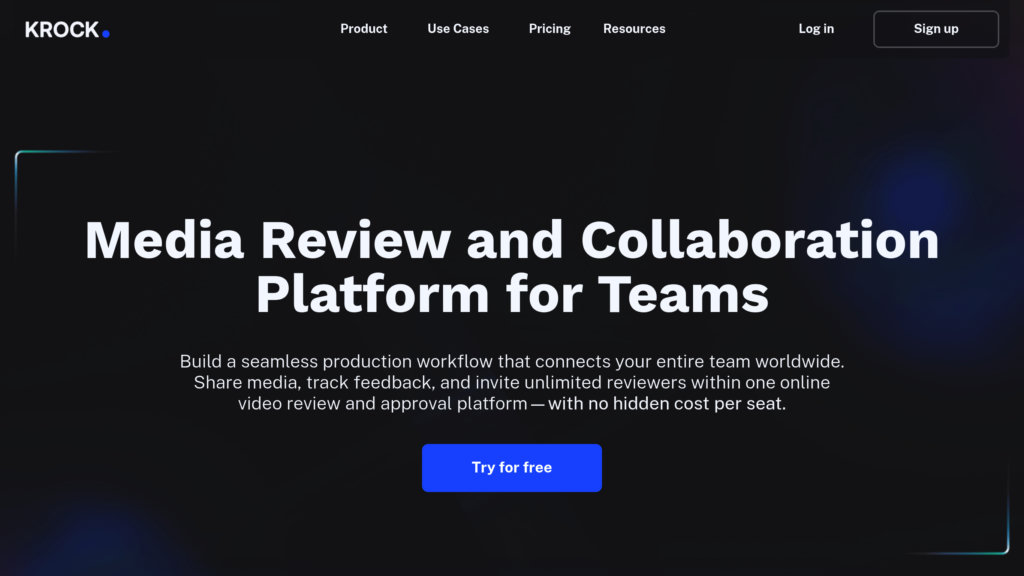Click the blue dot in the KROCK logo
Screen dimensions: 1024x576
coord(106,34)
